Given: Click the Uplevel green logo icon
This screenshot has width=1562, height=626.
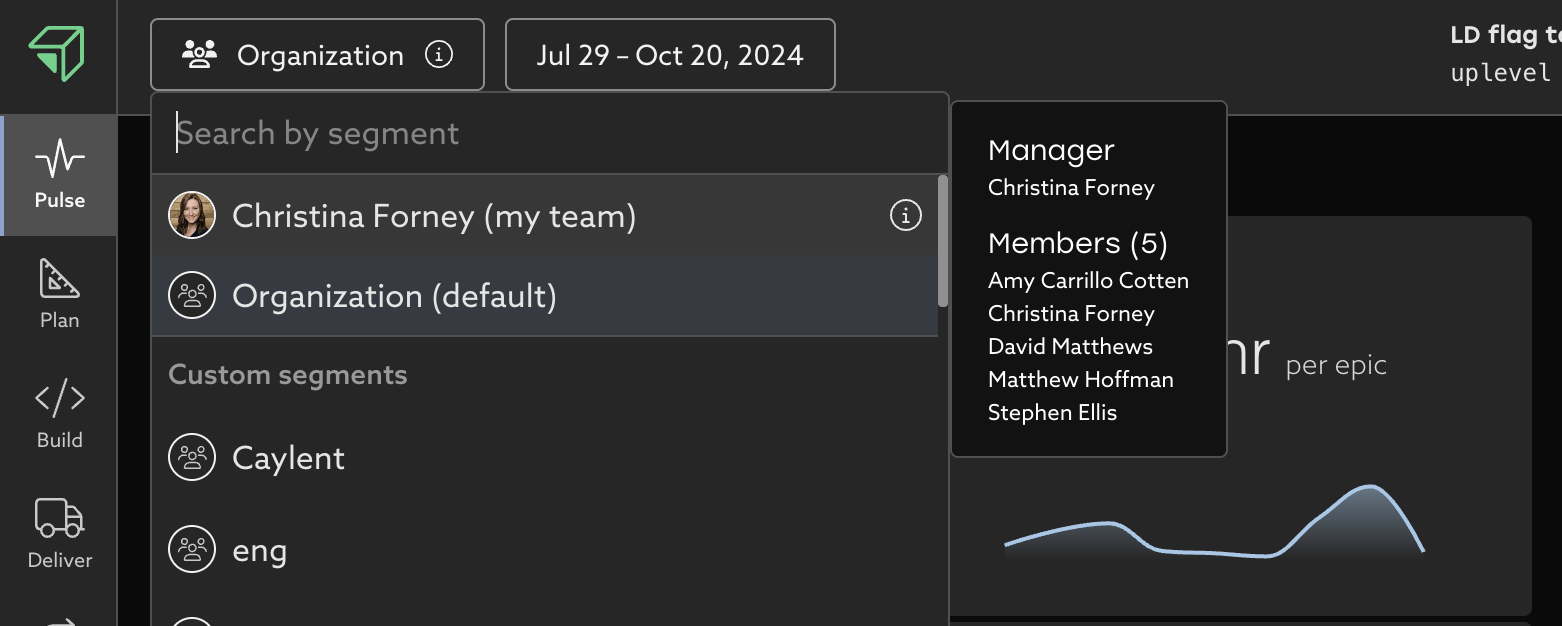Looking at the screenshot, I should 56,53.
